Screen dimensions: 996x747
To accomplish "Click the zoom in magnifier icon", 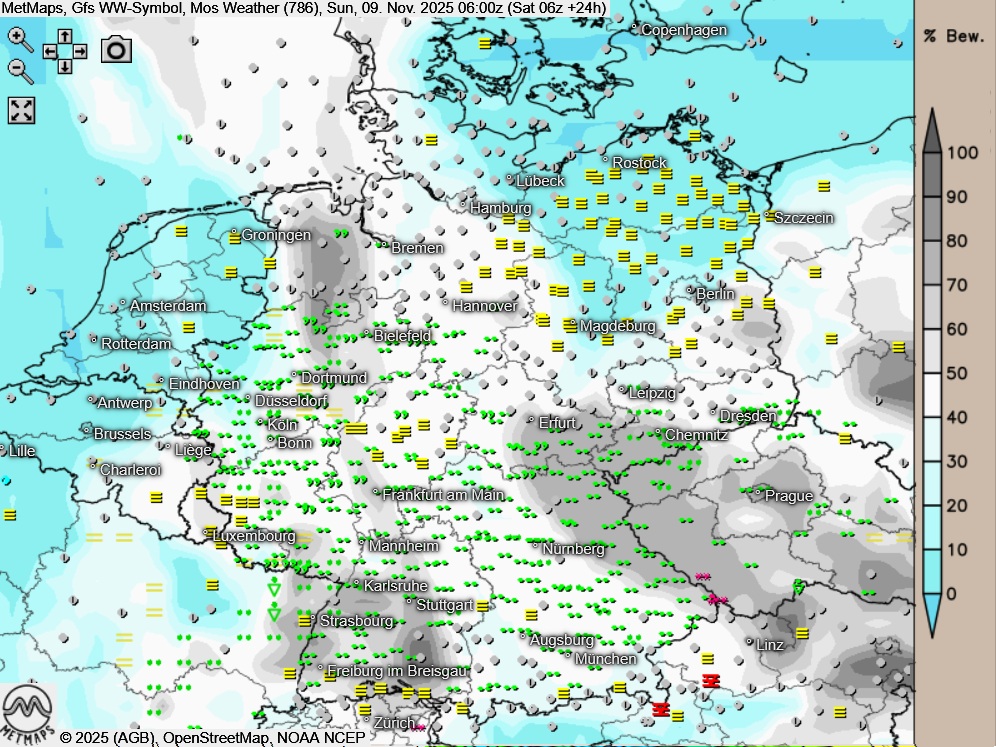I will point(19,39).
